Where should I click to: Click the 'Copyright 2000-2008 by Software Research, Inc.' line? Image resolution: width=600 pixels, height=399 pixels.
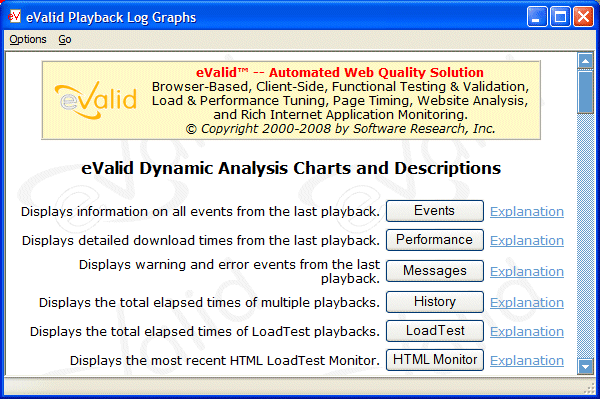click(x=341, y=129)
